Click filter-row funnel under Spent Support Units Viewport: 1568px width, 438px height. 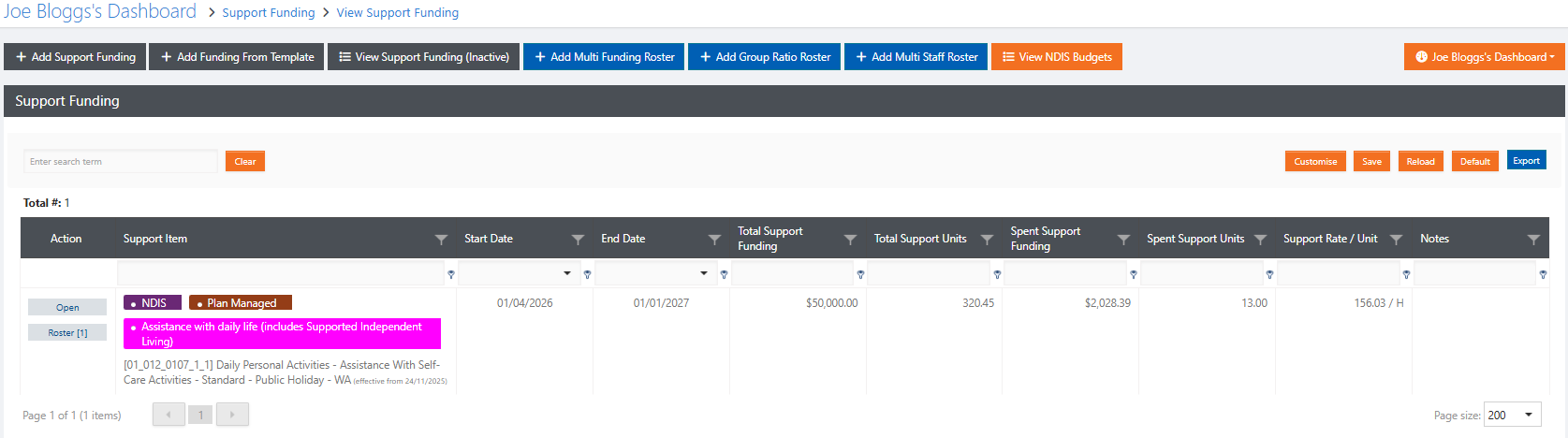pyautogui.click(x=1269, y=274)
